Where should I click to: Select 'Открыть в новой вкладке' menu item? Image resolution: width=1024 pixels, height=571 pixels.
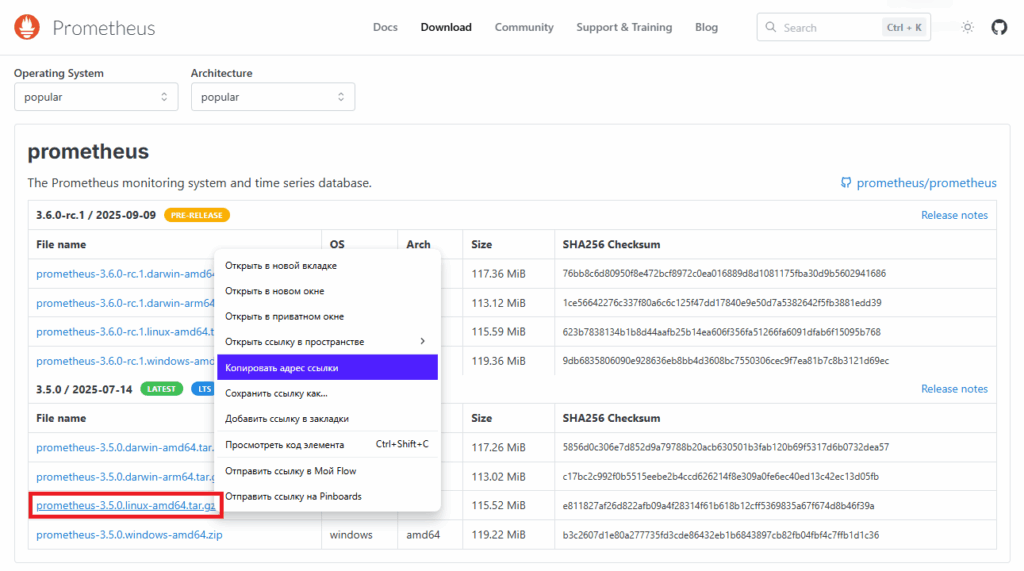coord(327,265)
